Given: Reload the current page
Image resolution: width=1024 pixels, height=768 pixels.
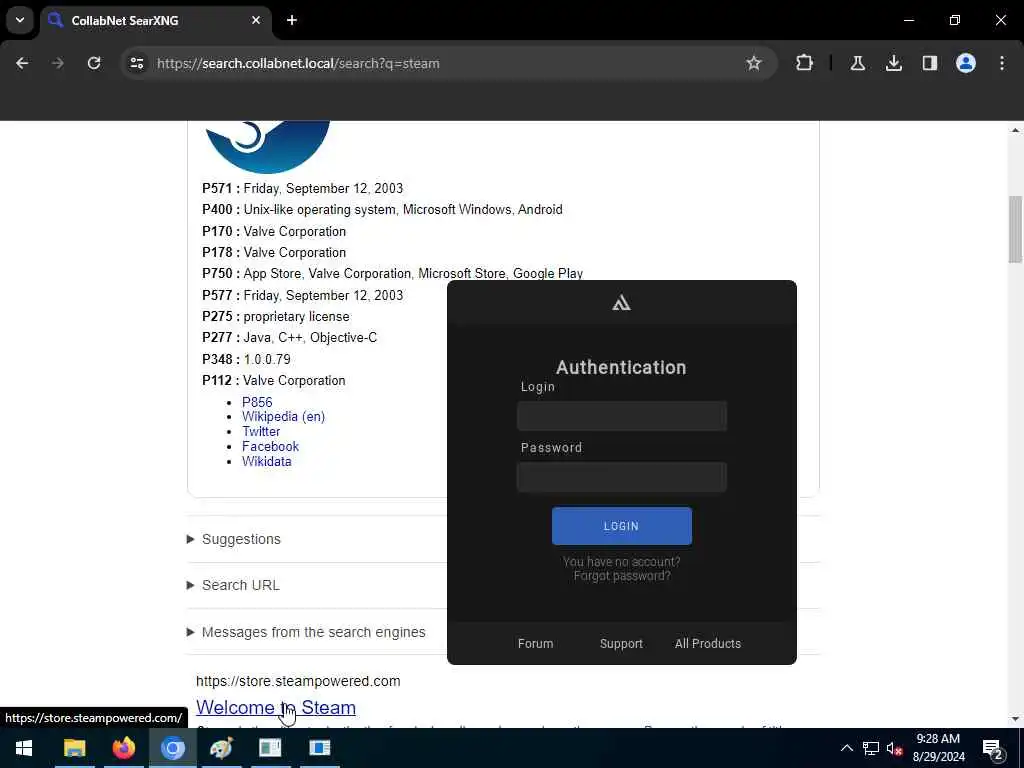Looking at the screenshot, I should (x=94, y=63).
